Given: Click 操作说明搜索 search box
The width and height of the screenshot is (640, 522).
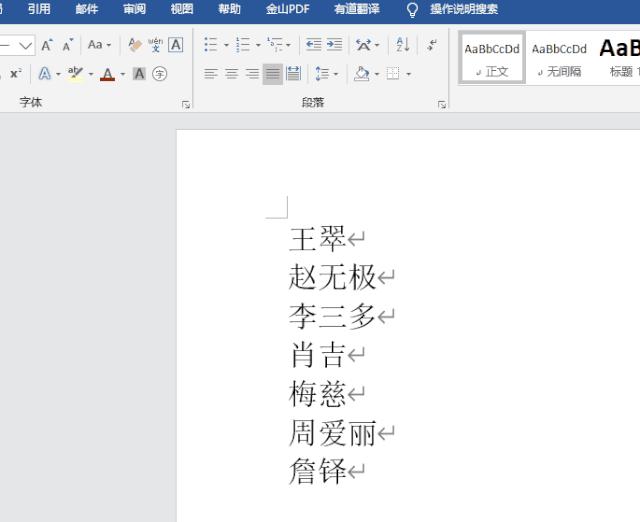Looking at the screenshot, I should tap(464, 9).
